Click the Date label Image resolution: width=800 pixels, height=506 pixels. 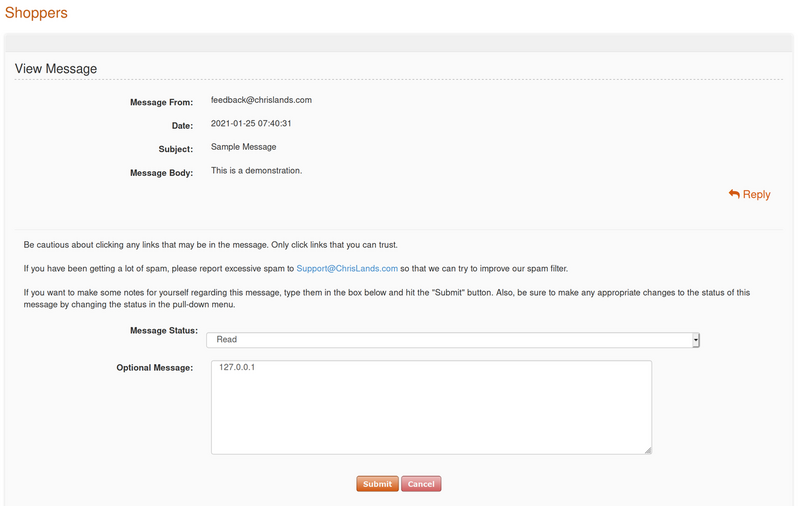[x=182, y=125]
